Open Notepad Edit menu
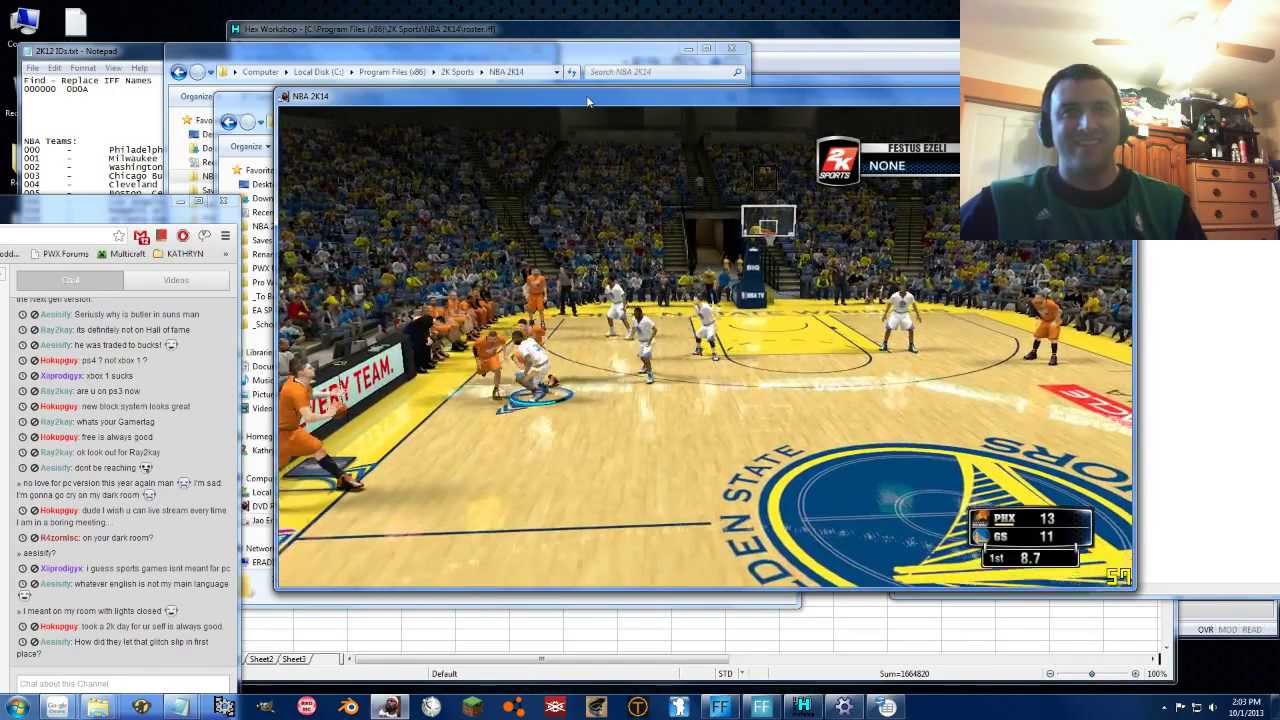 [x=54, y=68]
